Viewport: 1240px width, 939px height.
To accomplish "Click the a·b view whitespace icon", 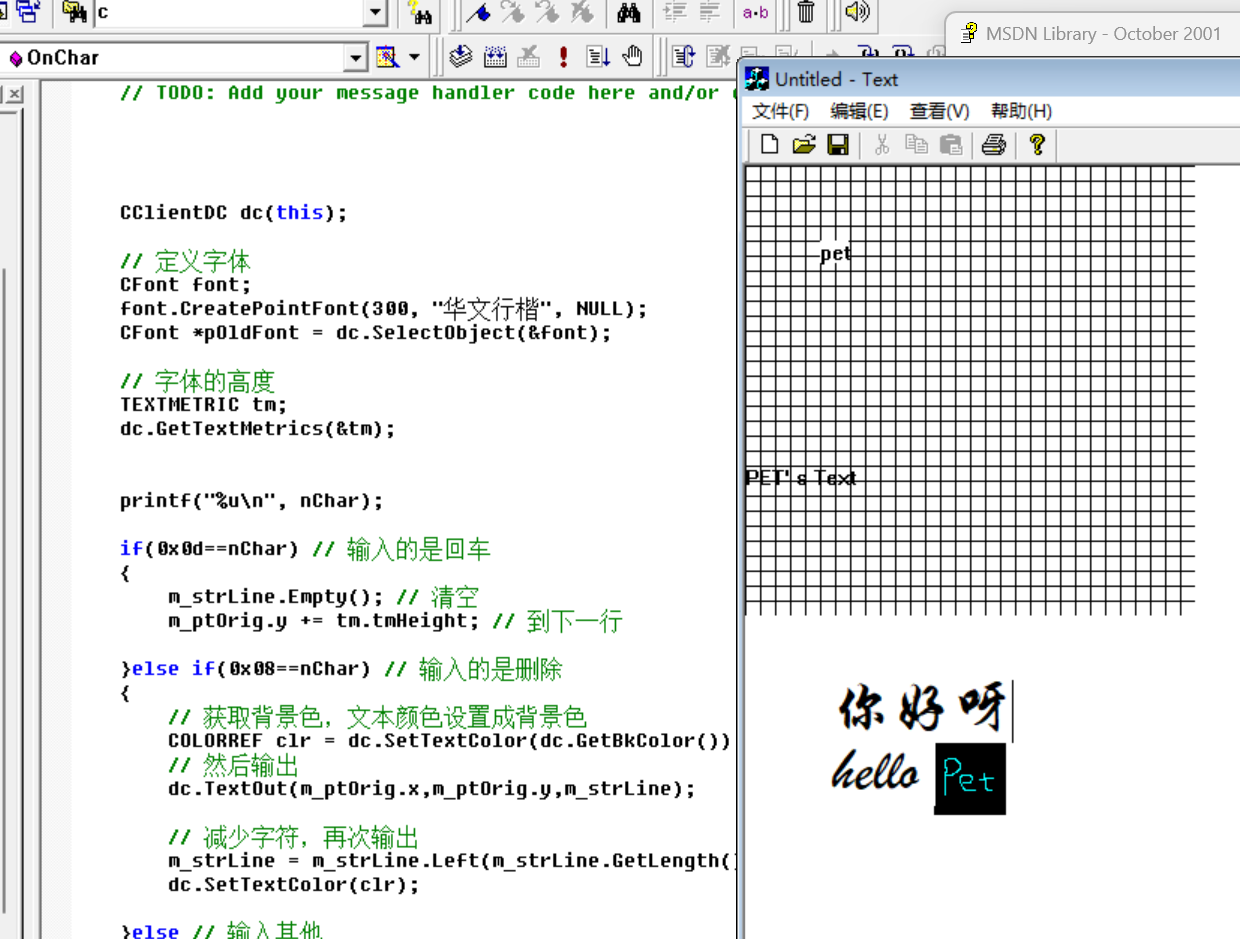I will point(756,13).
